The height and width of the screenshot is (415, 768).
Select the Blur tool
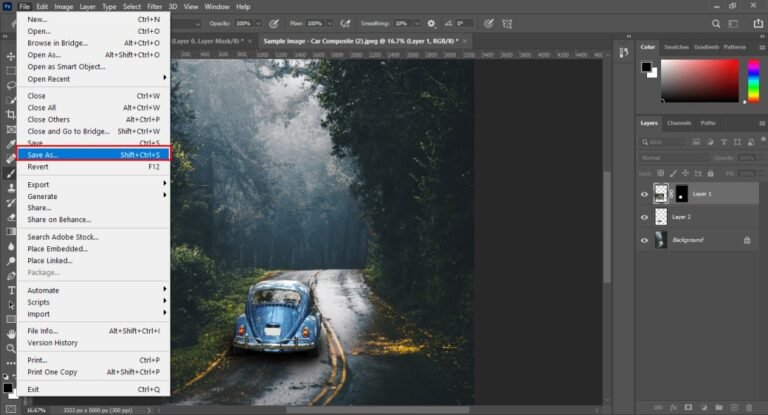[11, 246]
